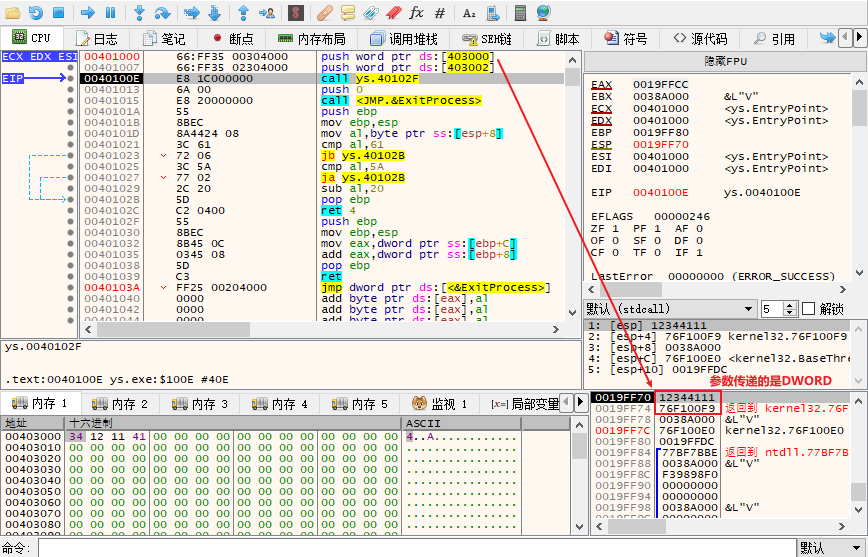Toggle breakpoint bullet at address 00401030
The height and width of the screenshot is (557, 868).
click(x=70, y=233)
